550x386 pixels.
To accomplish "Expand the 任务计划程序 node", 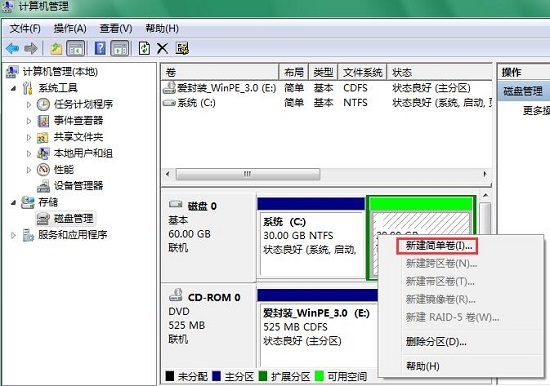I will [x=29, y=105].
